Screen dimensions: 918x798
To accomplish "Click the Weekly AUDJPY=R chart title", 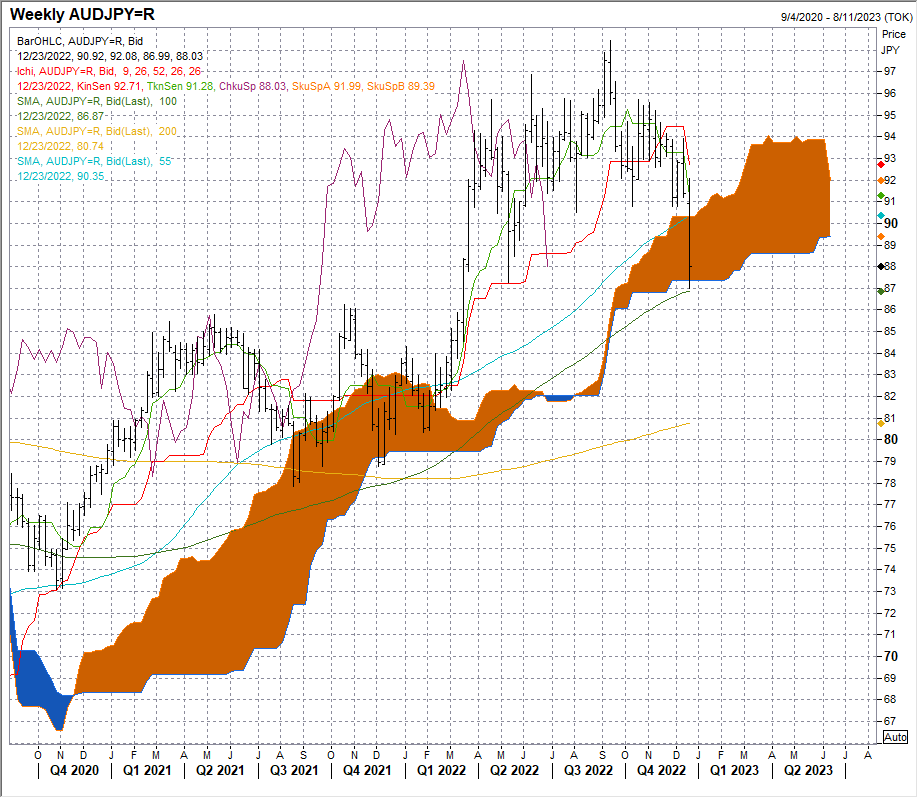I will [83, 14].
